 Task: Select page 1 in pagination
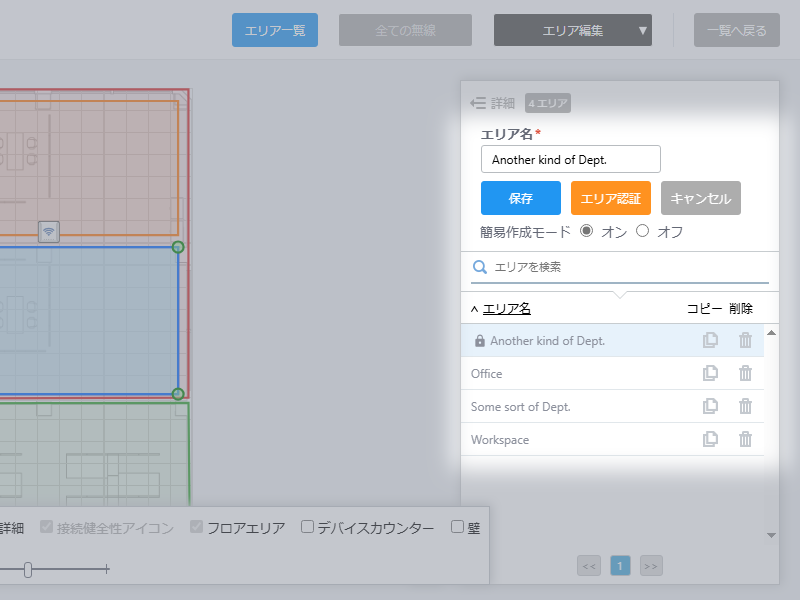(x=620, y=566)
